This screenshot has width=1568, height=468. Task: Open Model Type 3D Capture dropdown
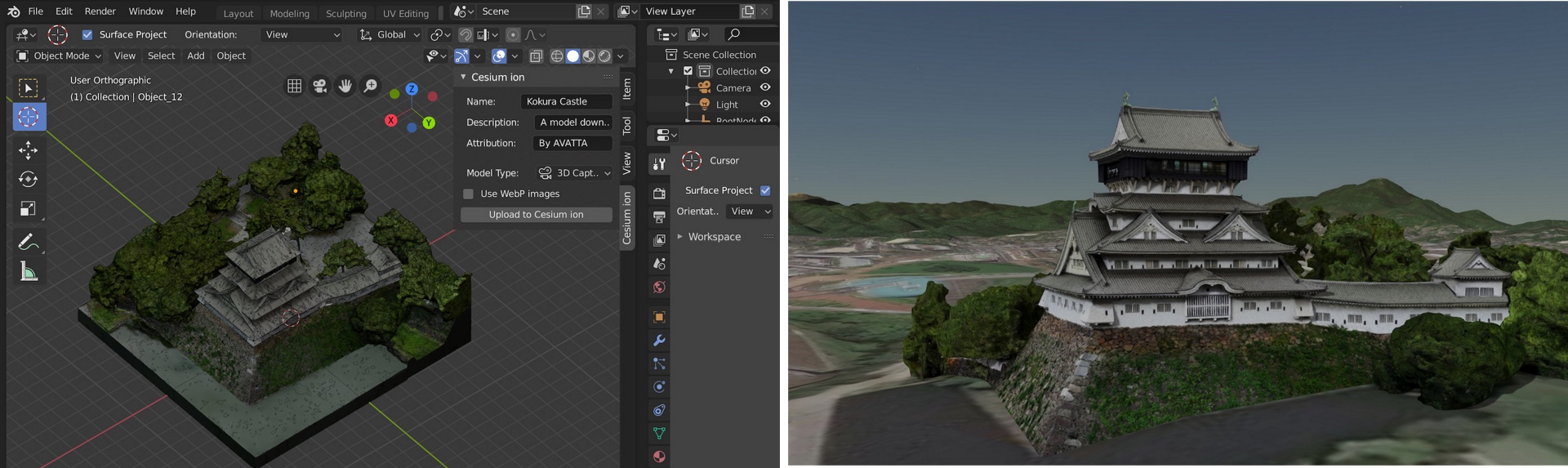pyautogui.click(x=574, y=173)
